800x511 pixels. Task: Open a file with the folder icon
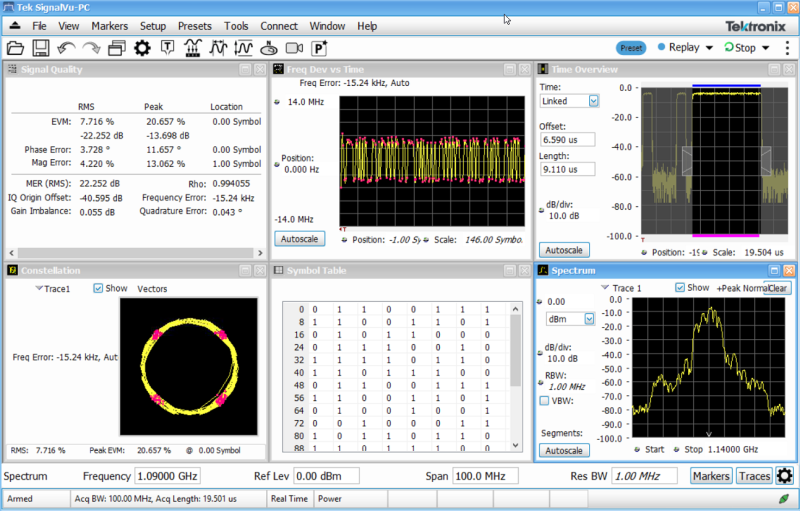15,48
